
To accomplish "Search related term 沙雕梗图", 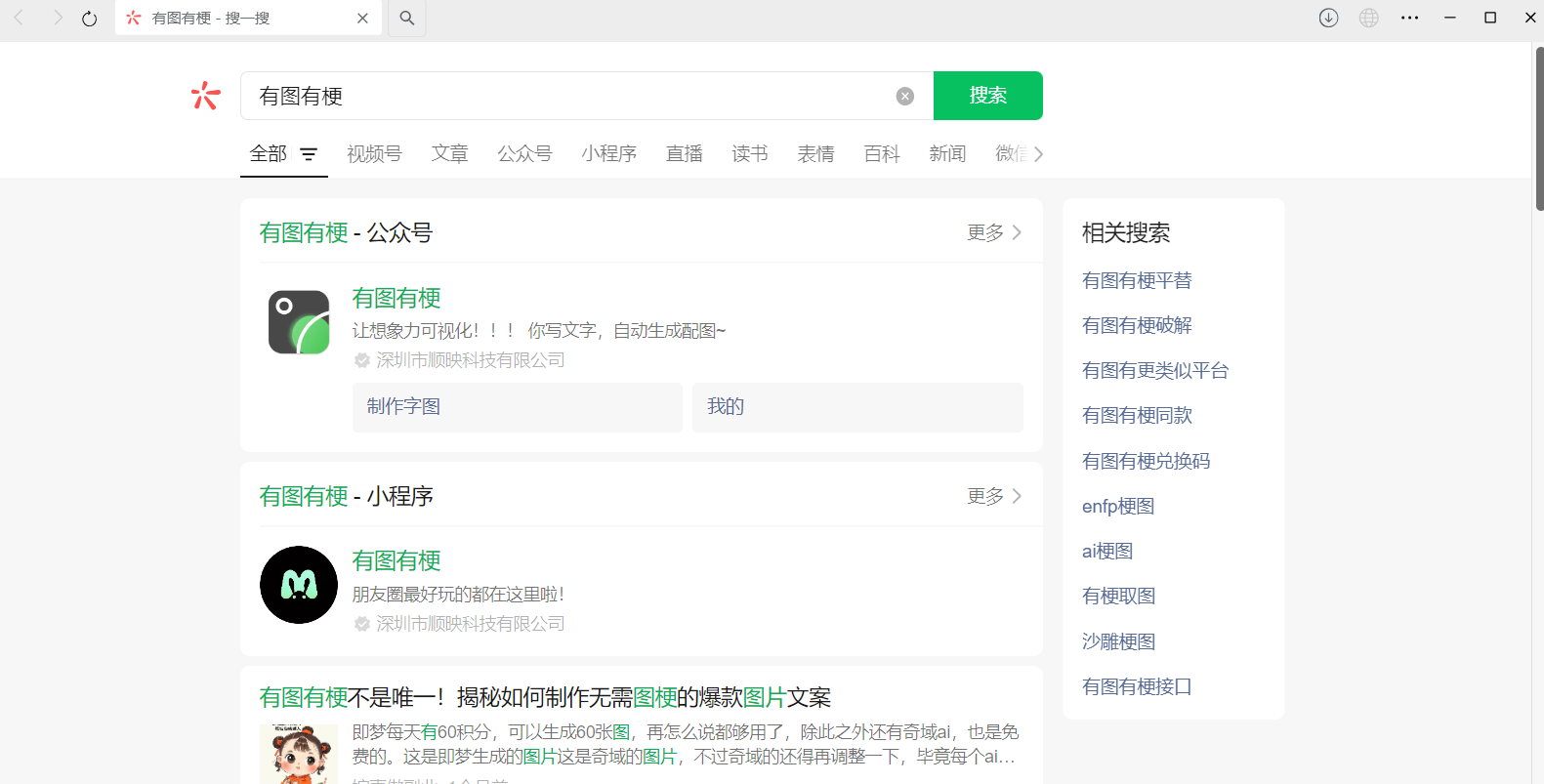I will click(x=1118, y=641).
